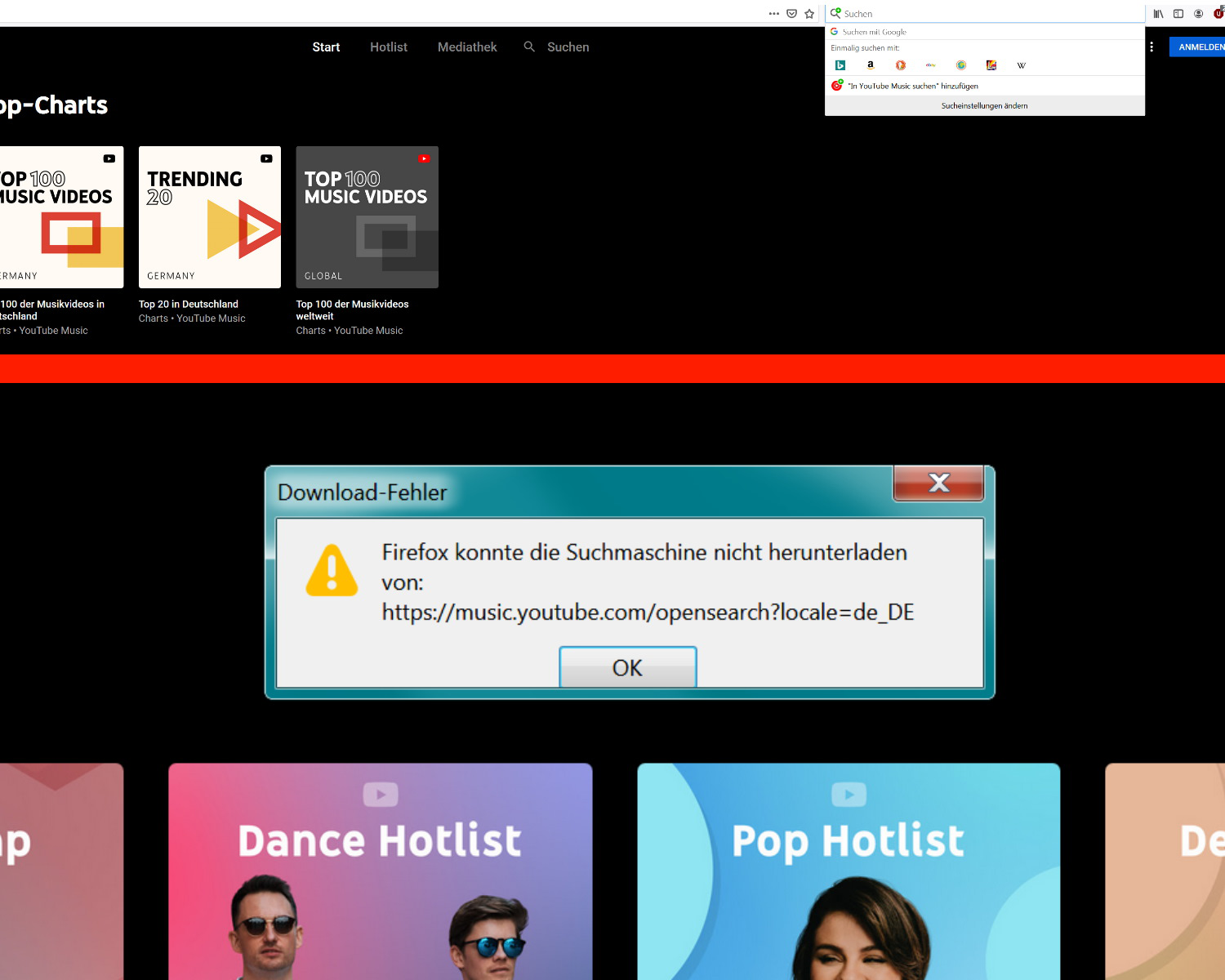
Task: Bookmark this page with the star icon
Action: pos(809,13)
